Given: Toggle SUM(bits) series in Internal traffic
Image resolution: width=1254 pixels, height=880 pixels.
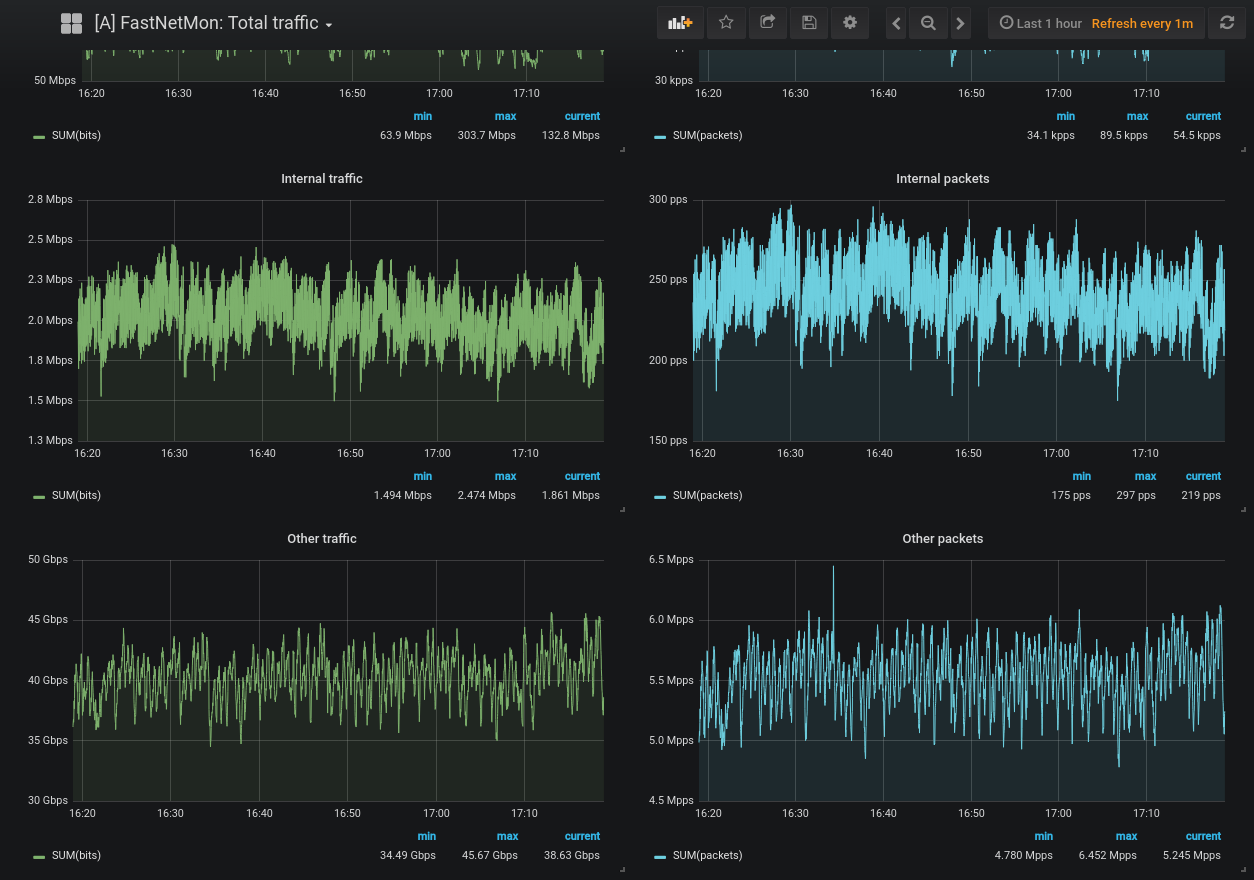Looking at the screenshot, I should pyautogui.click(x=76, y=495).
